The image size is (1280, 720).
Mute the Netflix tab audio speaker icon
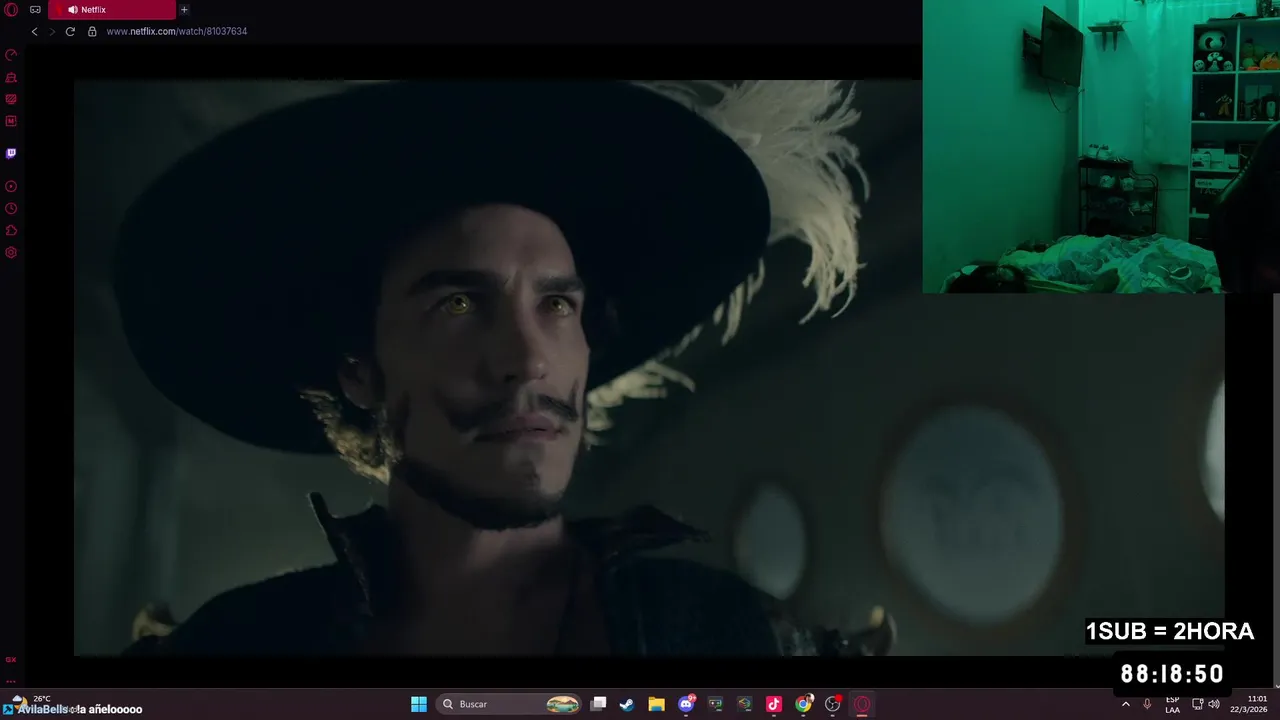73,10
